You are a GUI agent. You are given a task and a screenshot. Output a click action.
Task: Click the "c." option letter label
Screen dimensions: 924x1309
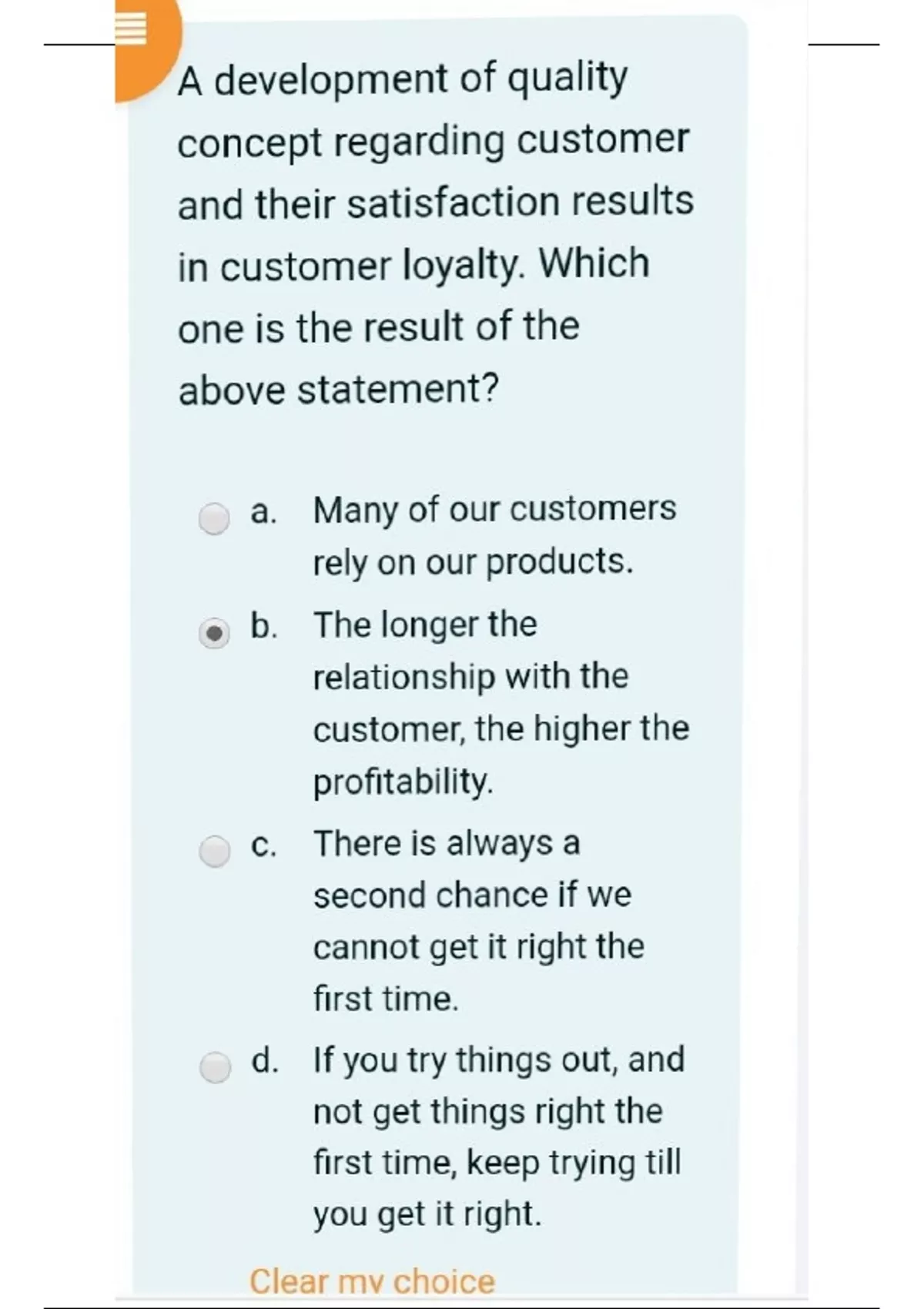tap(263, 845)
